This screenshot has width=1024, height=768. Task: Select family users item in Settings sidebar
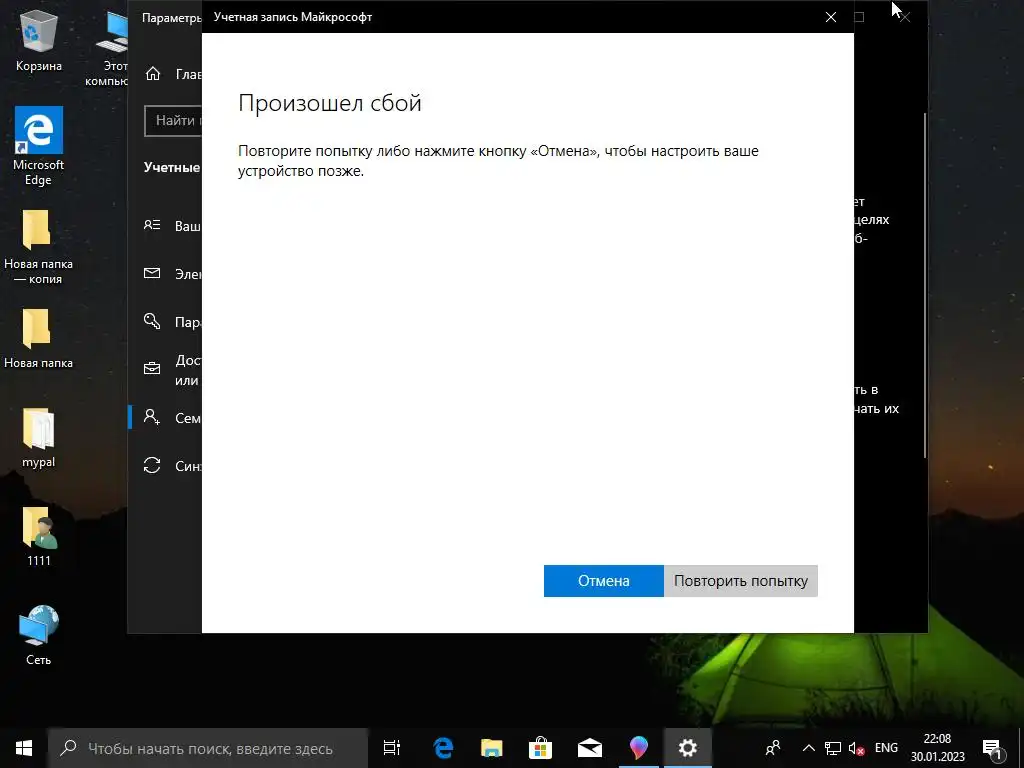click(167, 418)
